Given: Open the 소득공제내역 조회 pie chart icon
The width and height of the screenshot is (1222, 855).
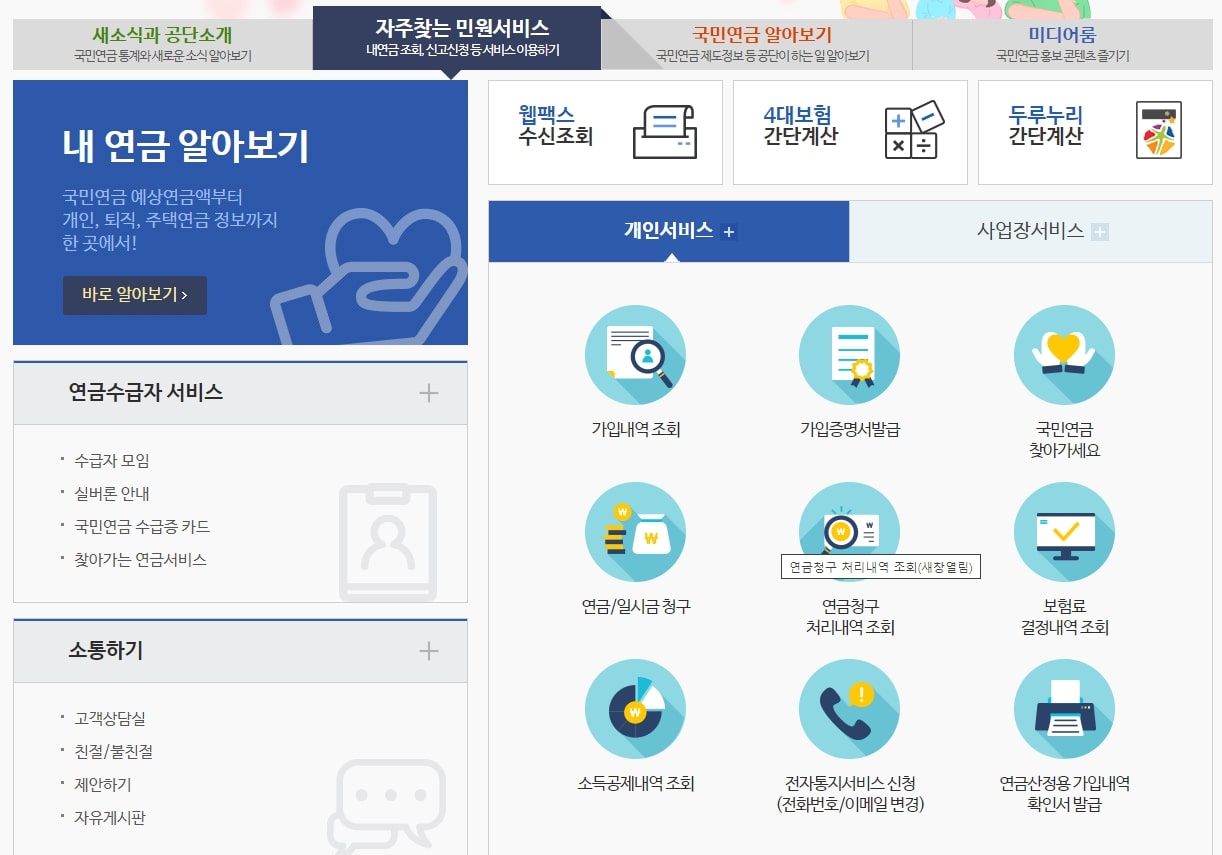Looking at the screenshot, I should pos(635,709).
